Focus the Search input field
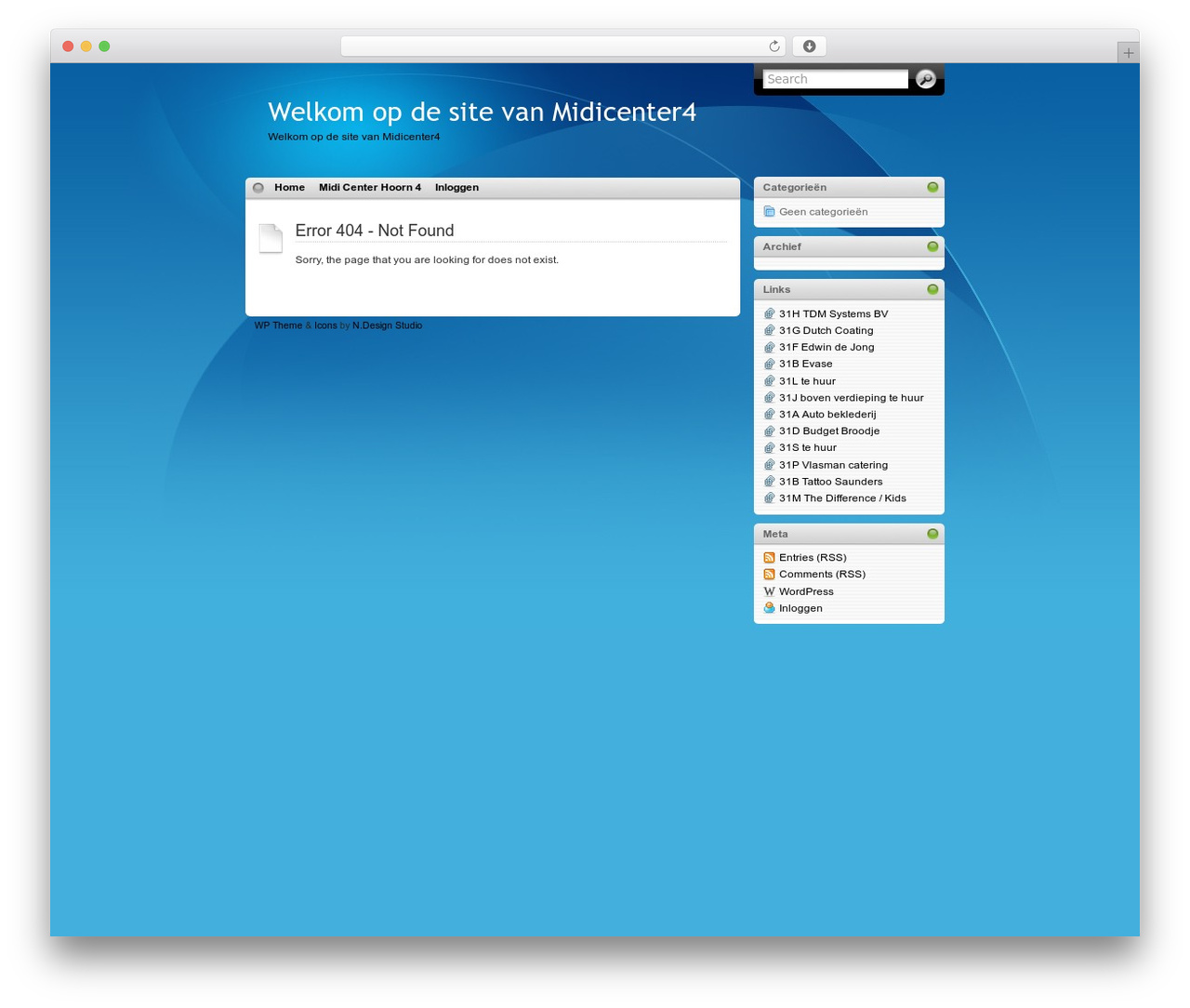The height and width of the screenshot is (1008, 1190). click(835, 79)
